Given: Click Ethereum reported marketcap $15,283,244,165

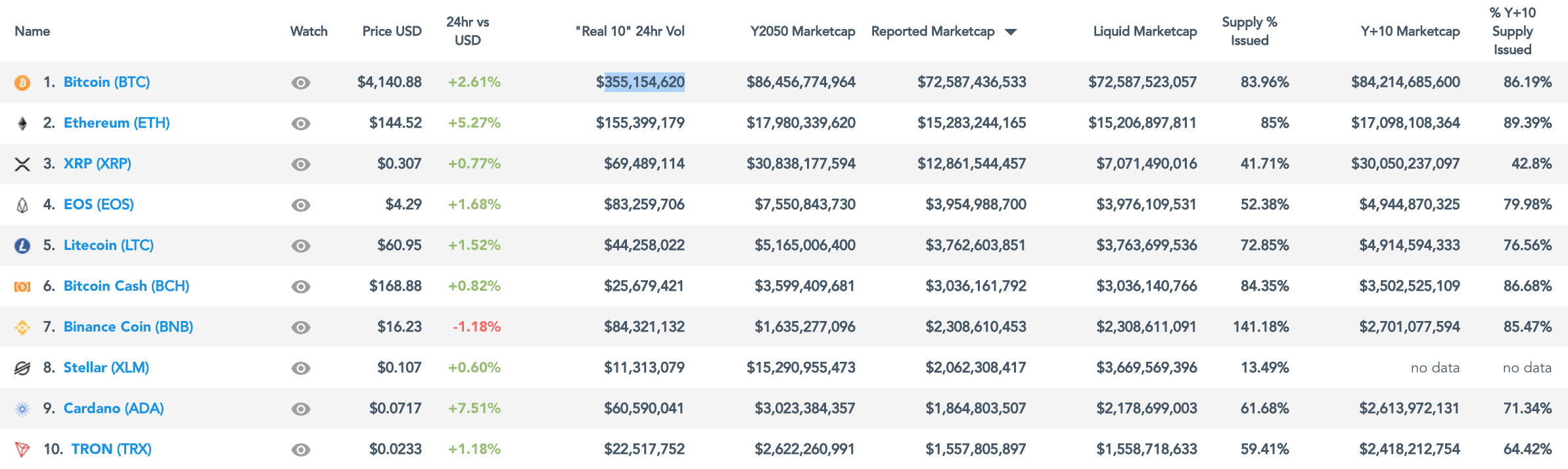Looking at the screenshot, I should click(x=972, y=123).
